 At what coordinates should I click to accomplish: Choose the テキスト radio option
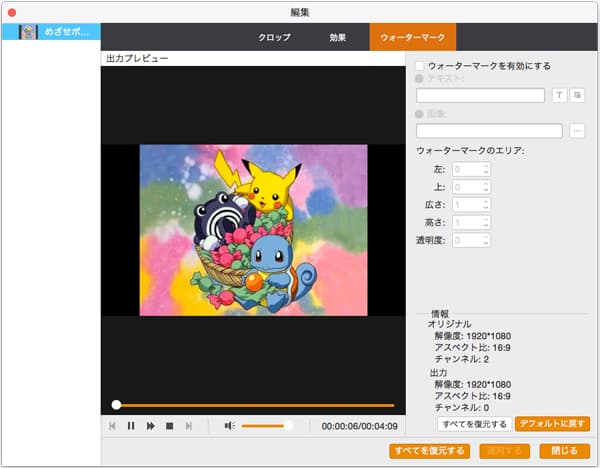click(419, 78)
